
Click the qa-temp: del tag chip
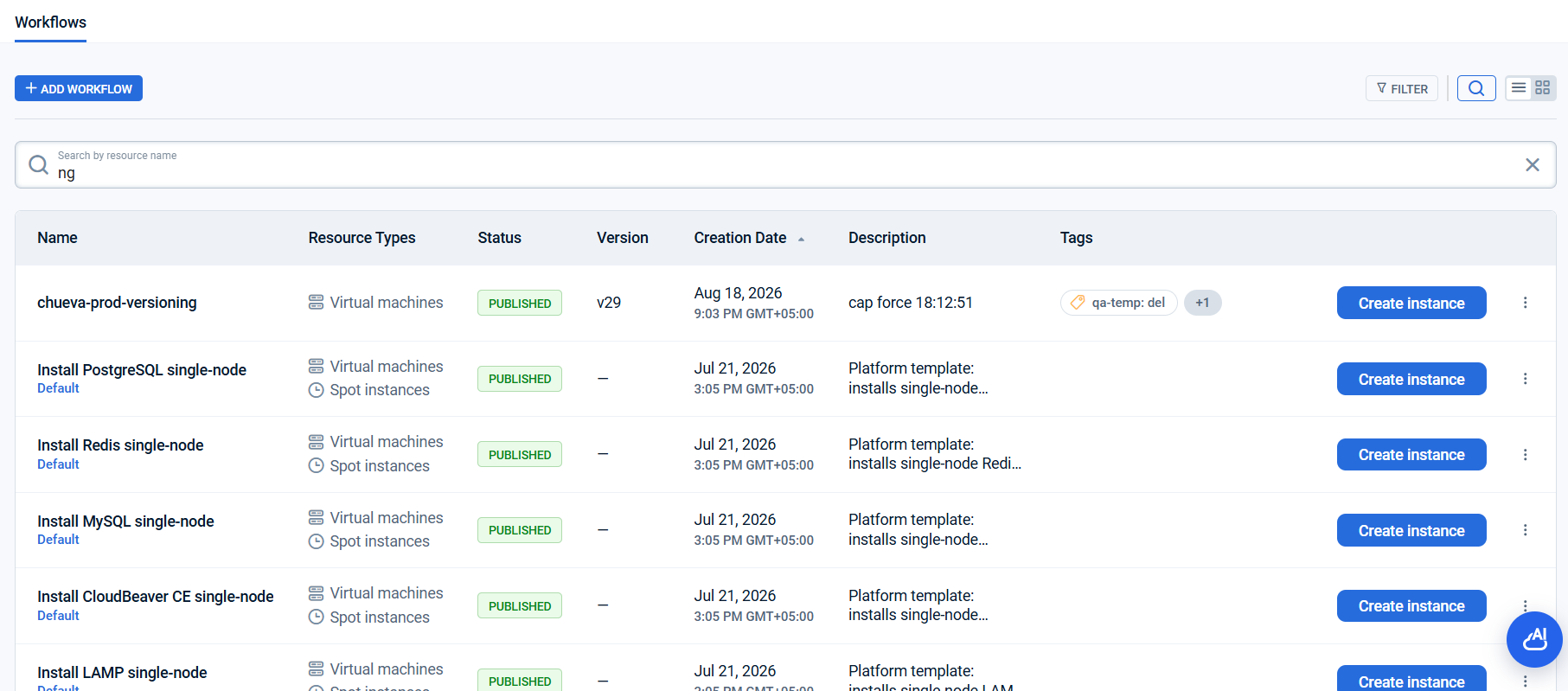click(1118, 303)
